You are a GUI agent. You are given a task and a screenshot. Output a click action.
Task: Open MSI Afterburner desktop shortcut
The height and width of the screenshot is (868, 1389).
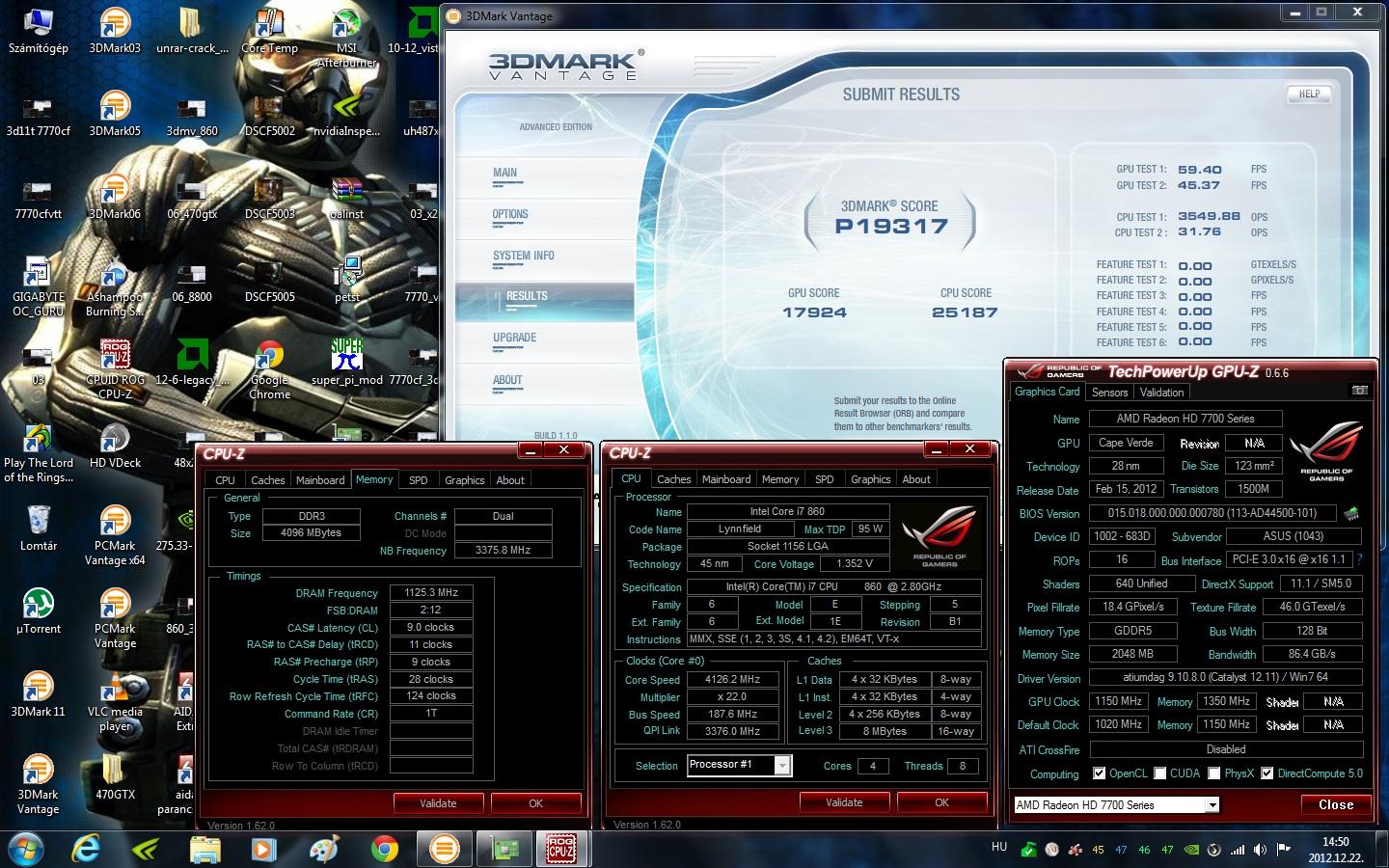346,37
